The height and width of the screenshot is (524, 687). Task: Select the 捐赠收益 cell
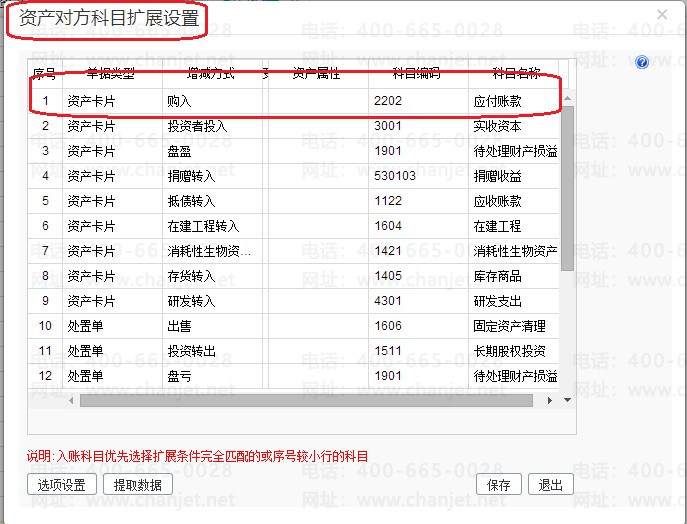pyautogui.click(x=513, y=176)
